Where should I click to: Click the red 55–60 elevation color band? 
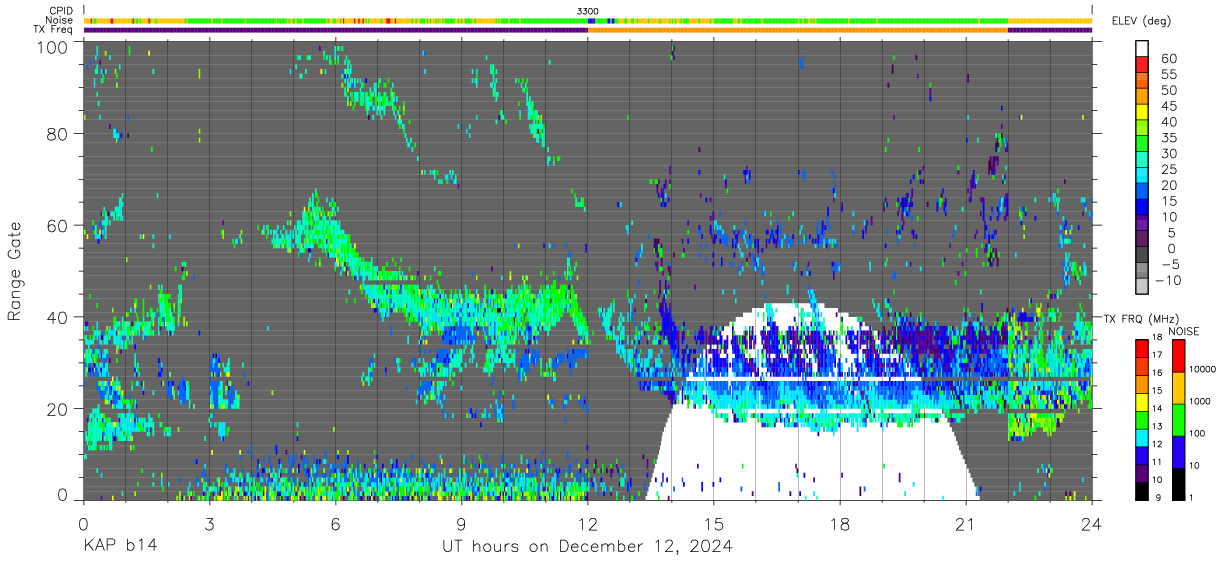coord(1142,66)
